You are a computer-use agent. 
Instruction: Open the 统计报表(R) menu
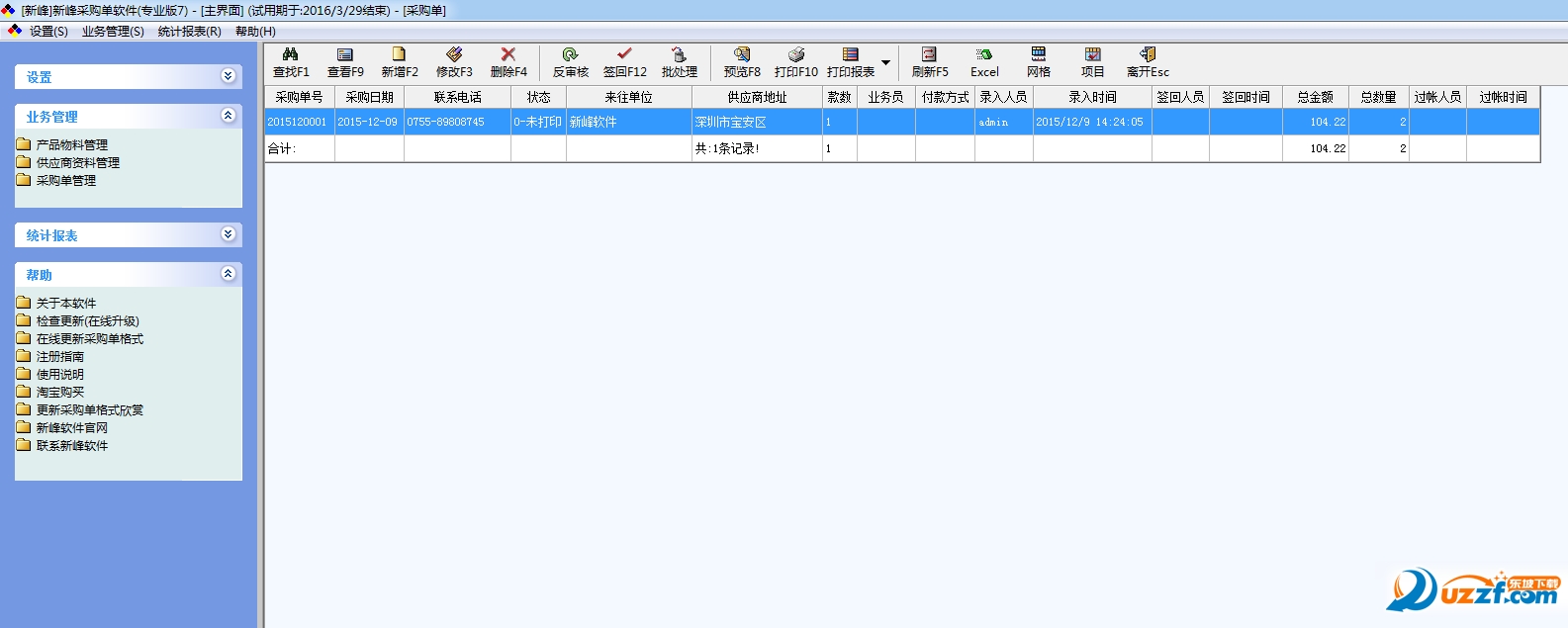click(190, 32)
